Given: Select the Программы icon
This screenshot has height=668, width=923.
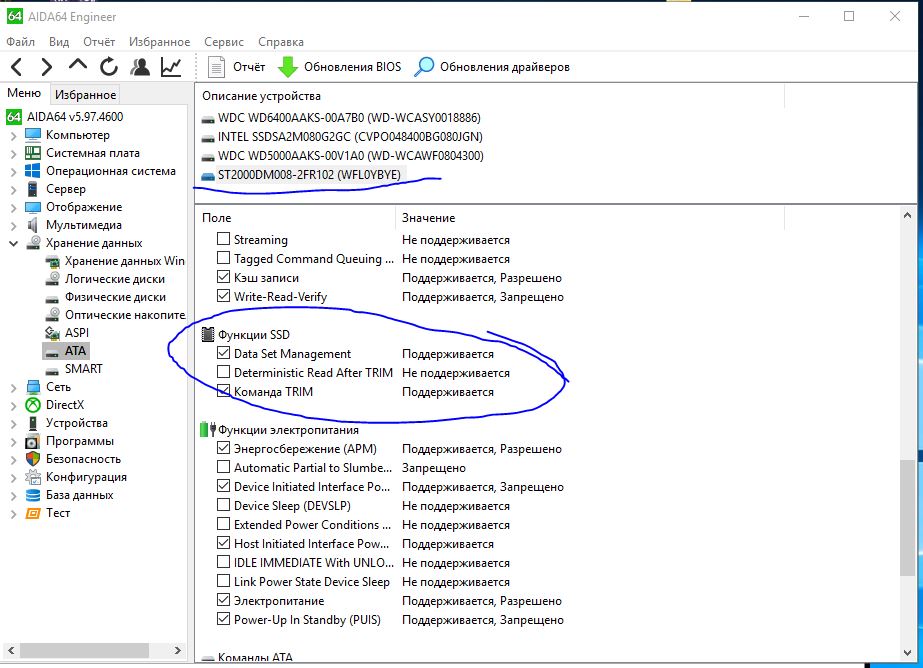Looking at the screenshot, I should coord(33,441).
